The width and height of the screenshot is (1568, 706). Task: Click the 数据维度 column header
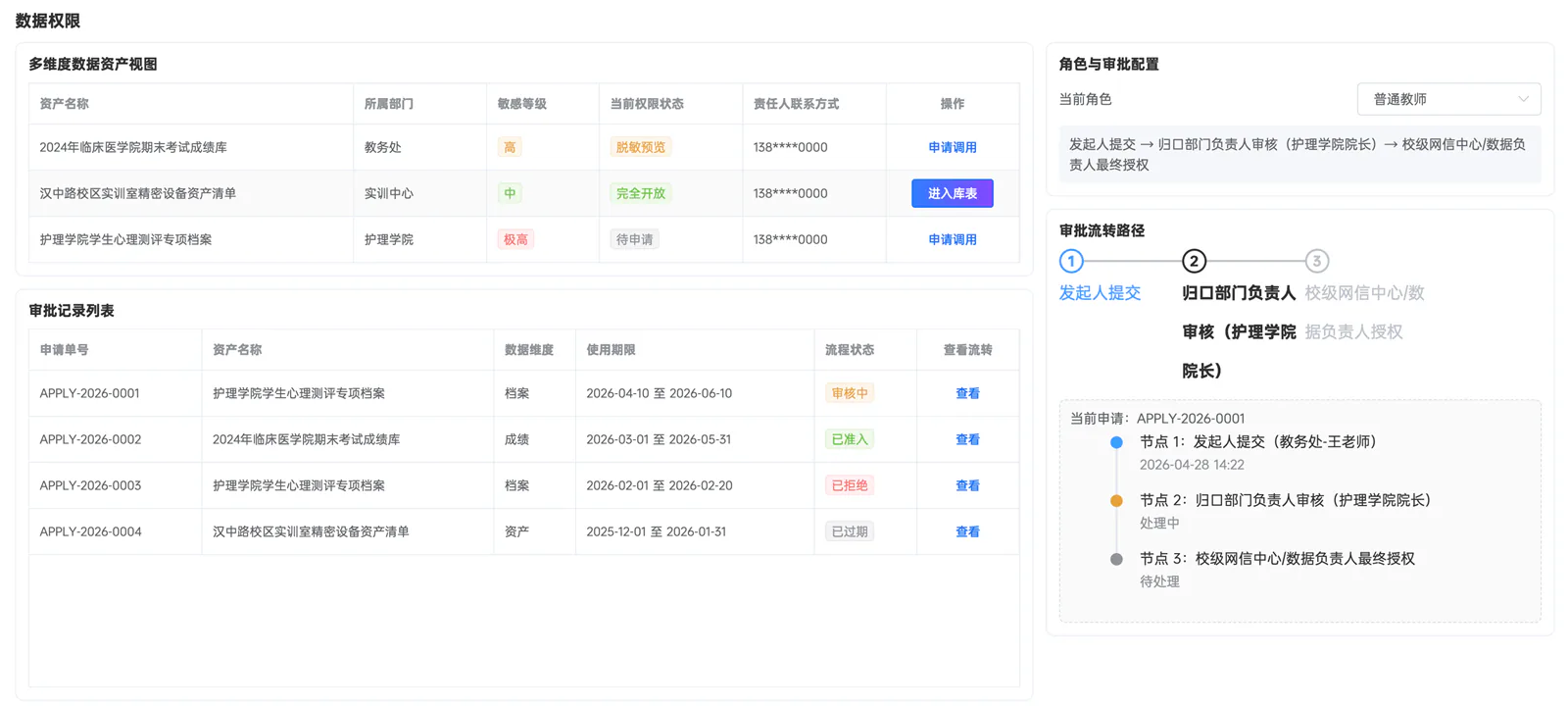click(x=529, y=350)
